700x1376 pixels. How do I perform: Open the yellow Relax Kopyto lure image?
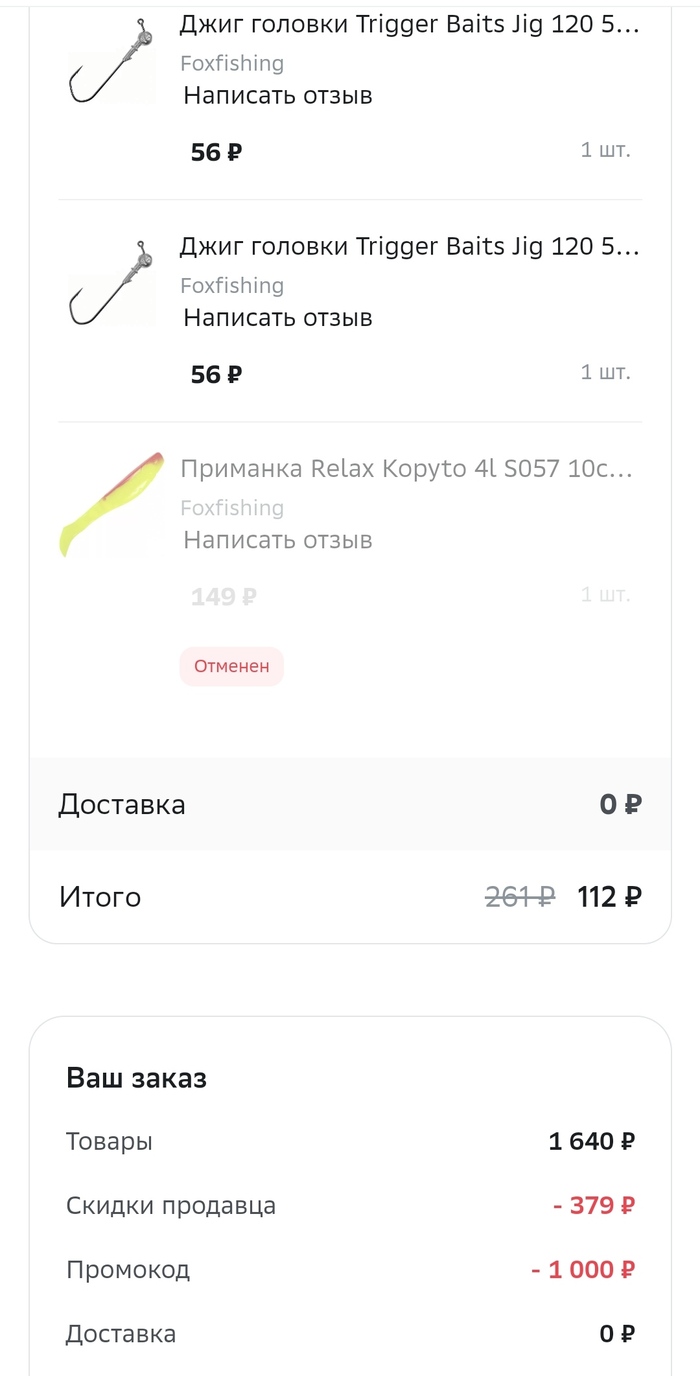point(111,503)
